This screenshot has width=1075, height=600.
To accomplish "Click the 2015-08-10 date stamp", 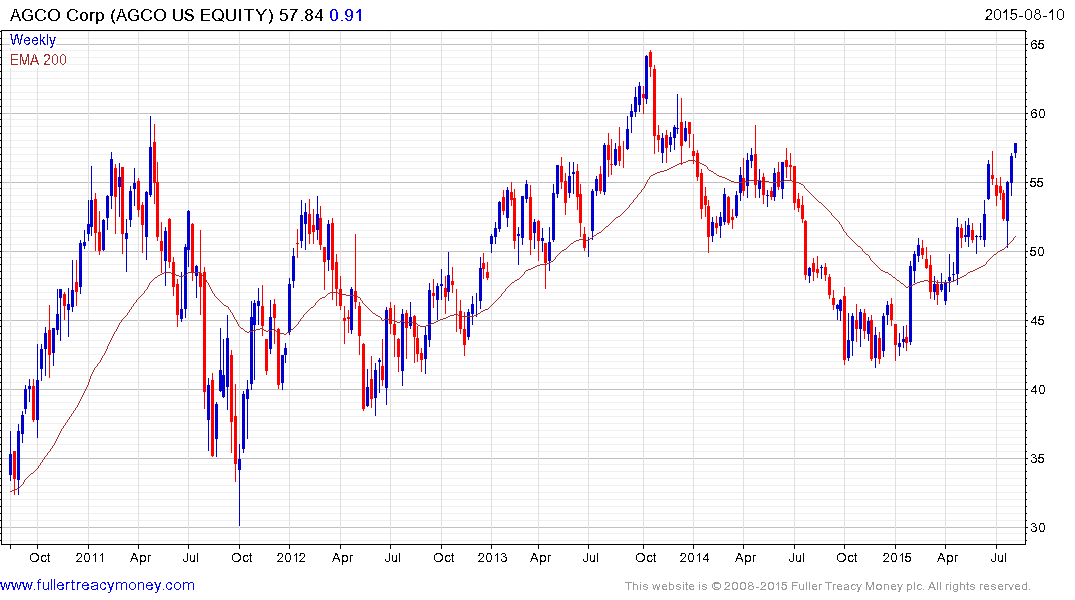I will (1025, 15).
